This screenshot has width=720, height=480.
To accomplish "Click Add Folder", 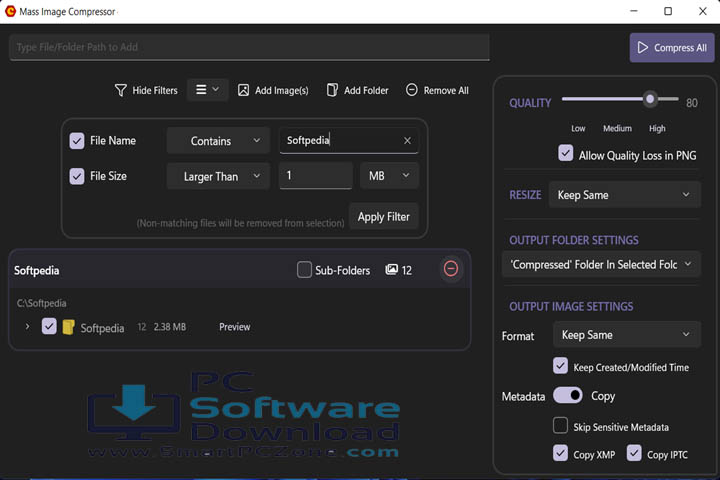I will pyautogui.click(x=358, y=90).
